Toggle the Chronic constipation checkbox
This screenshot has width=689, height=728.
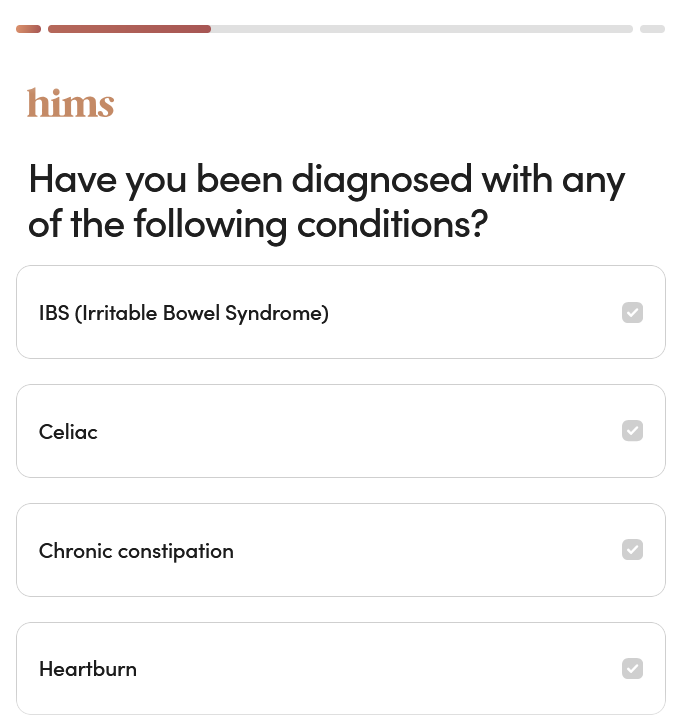pos(632,550)
